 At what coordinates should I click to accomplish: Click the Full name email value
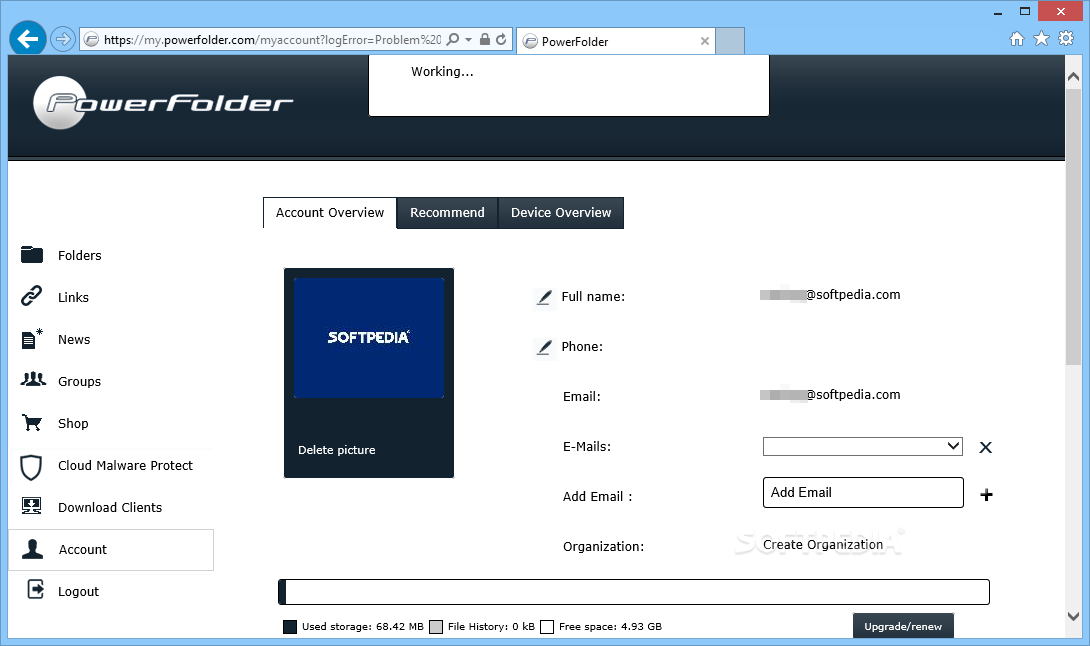[830, 295]
